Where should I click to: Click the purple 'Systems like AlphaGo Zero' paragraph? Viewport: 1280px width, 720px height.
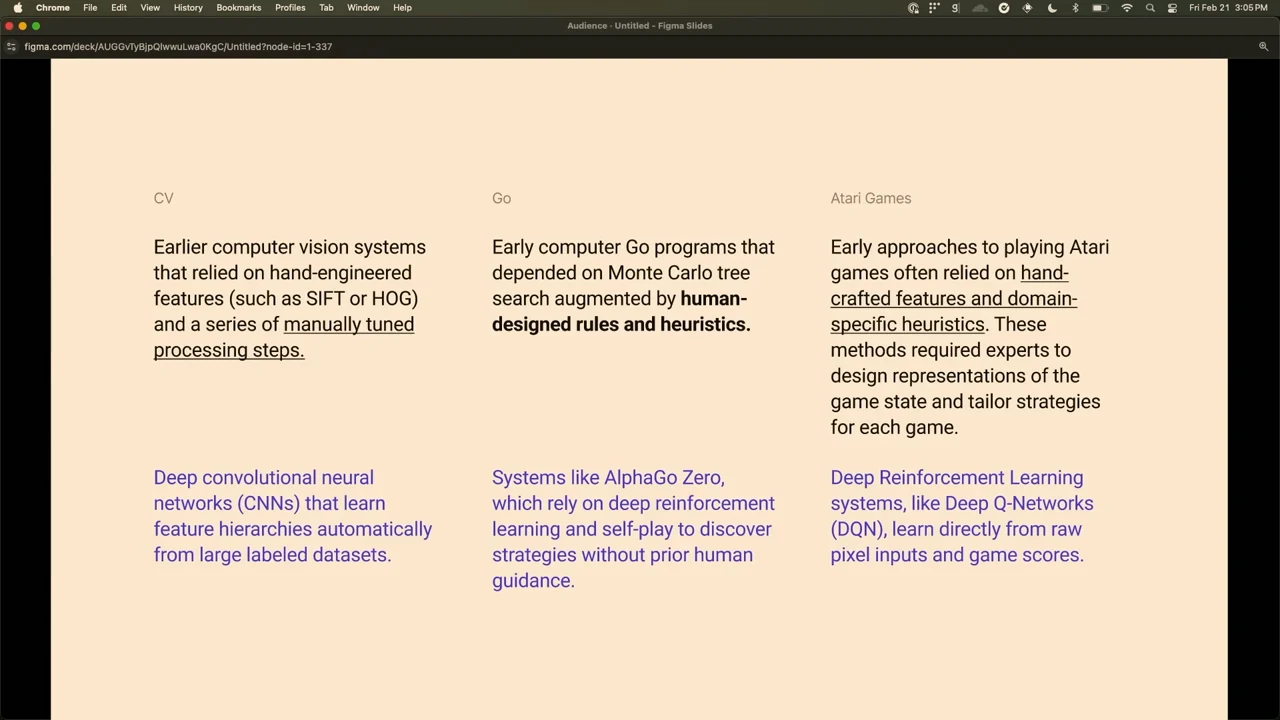point(634,529)
